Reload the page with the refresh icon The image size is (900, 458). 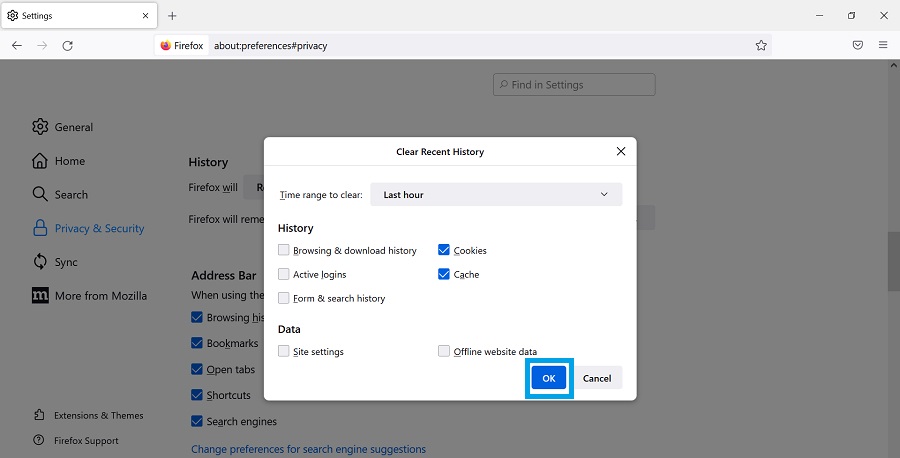coord(67,45)
